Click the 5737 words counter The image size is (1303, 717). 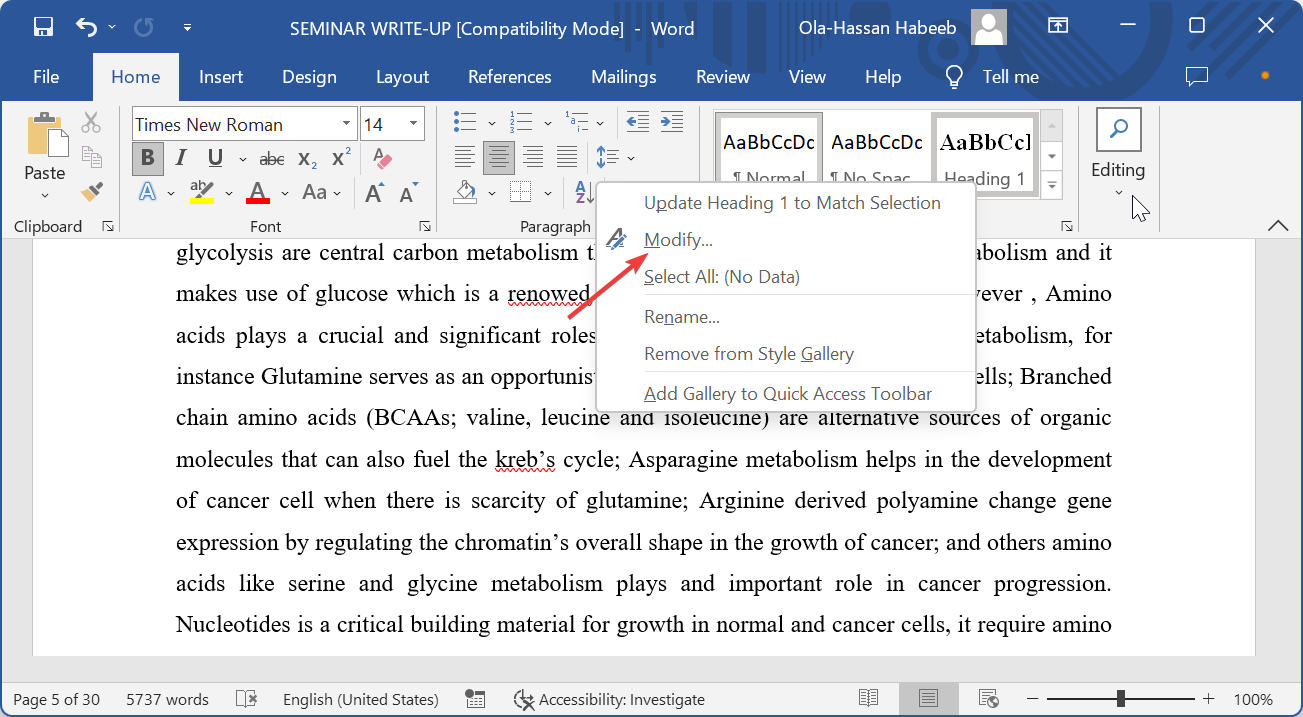pos(167,699)
